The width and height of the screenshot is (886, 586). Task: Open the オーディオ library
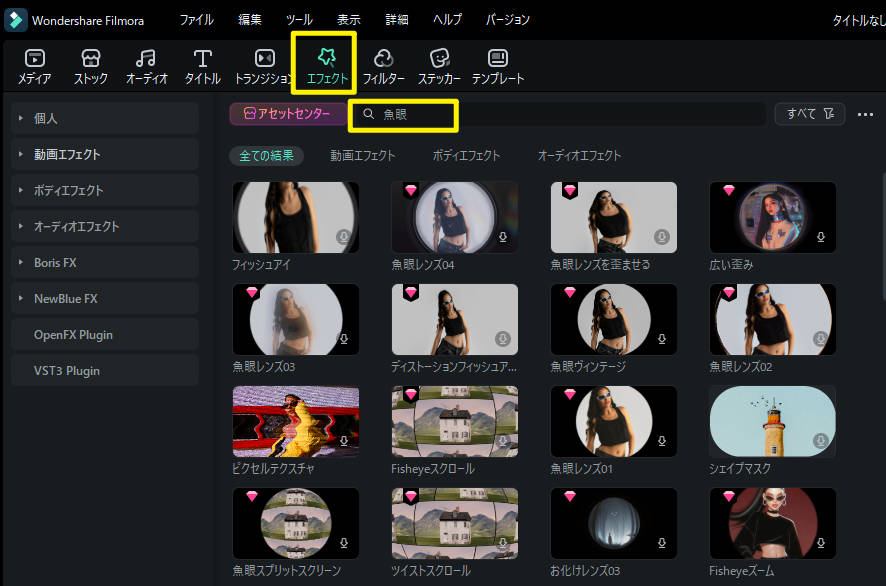click(x=146, y=65)
